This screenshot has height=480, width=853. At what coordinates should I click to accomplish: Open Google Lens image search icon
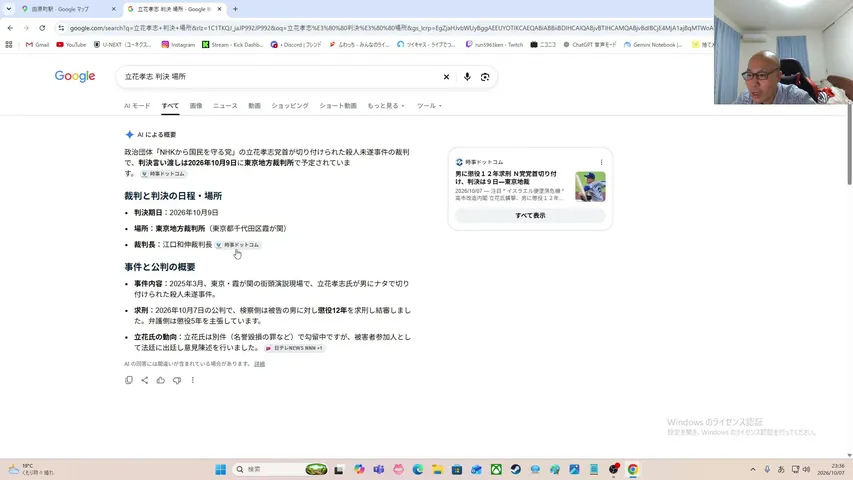tap(485, 77)
